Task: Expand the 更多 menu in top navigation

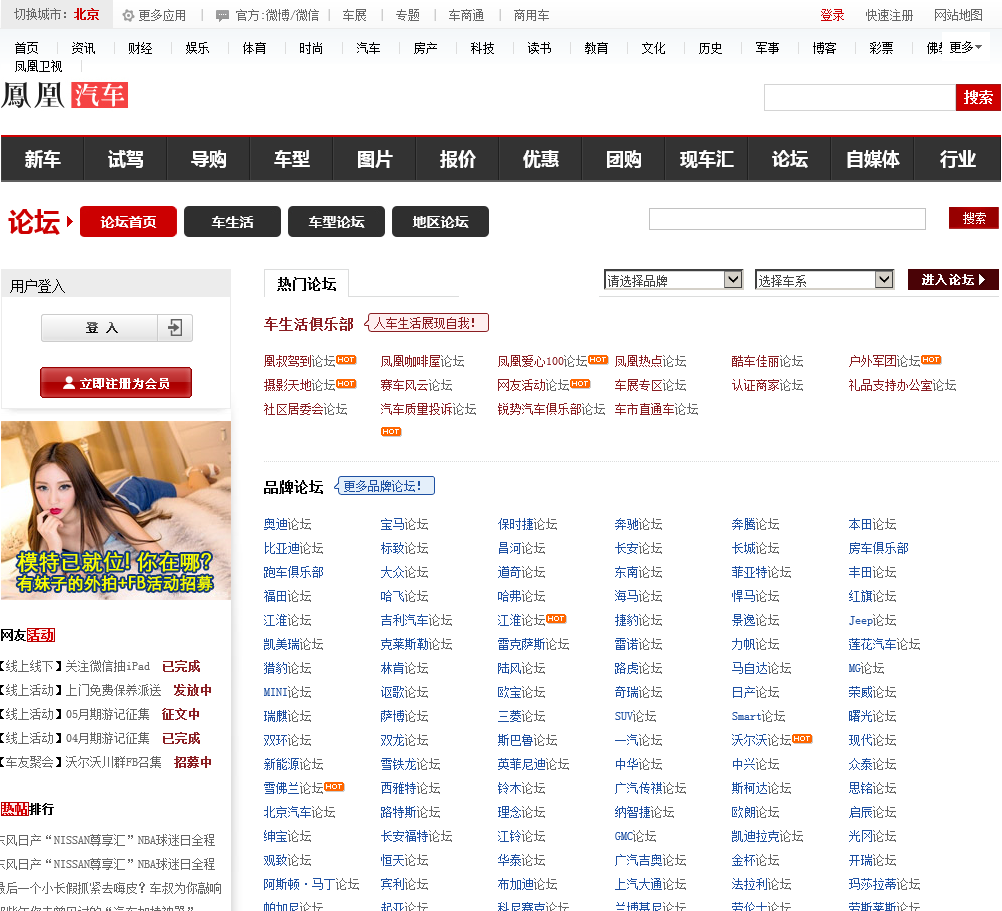Action: (966, 47)
